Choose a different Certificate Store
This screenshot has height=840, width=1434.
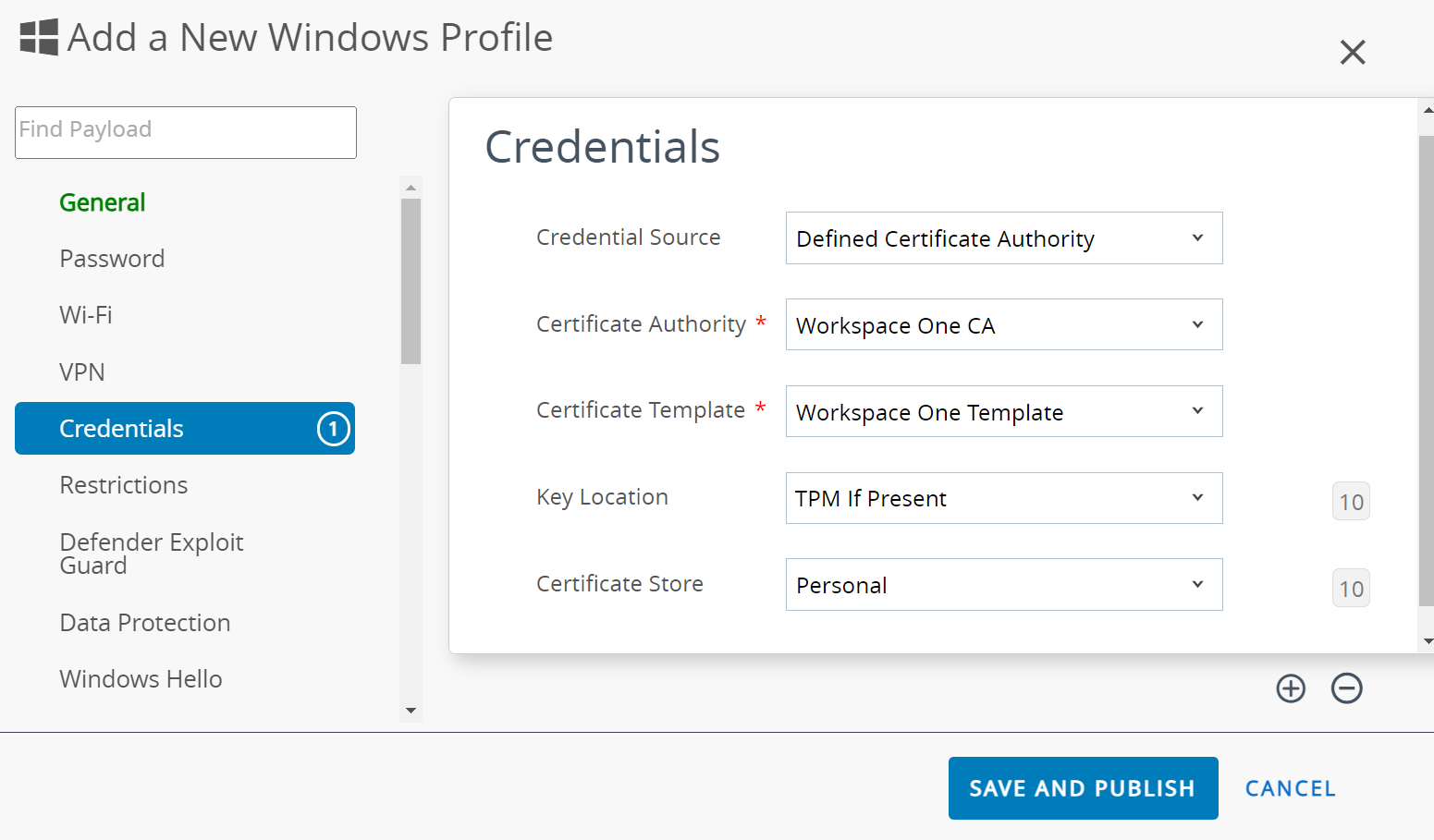[1003, 585]
